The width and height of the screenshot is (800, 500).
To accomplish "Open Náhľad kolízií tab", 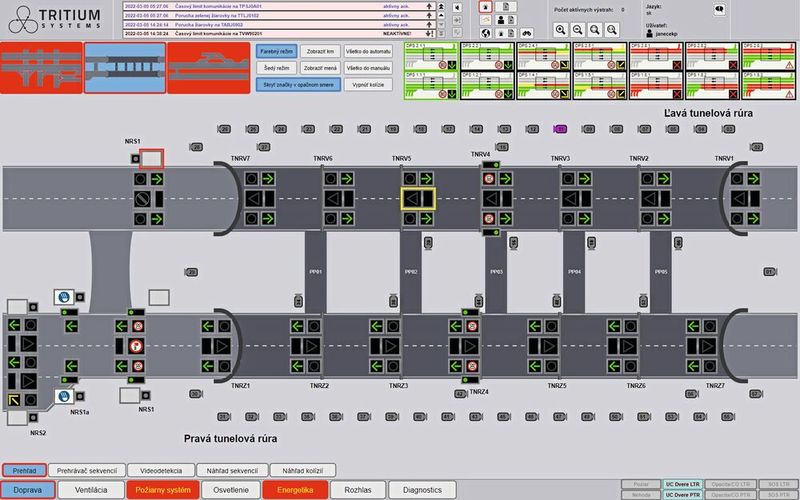I will tap(303, 470).
